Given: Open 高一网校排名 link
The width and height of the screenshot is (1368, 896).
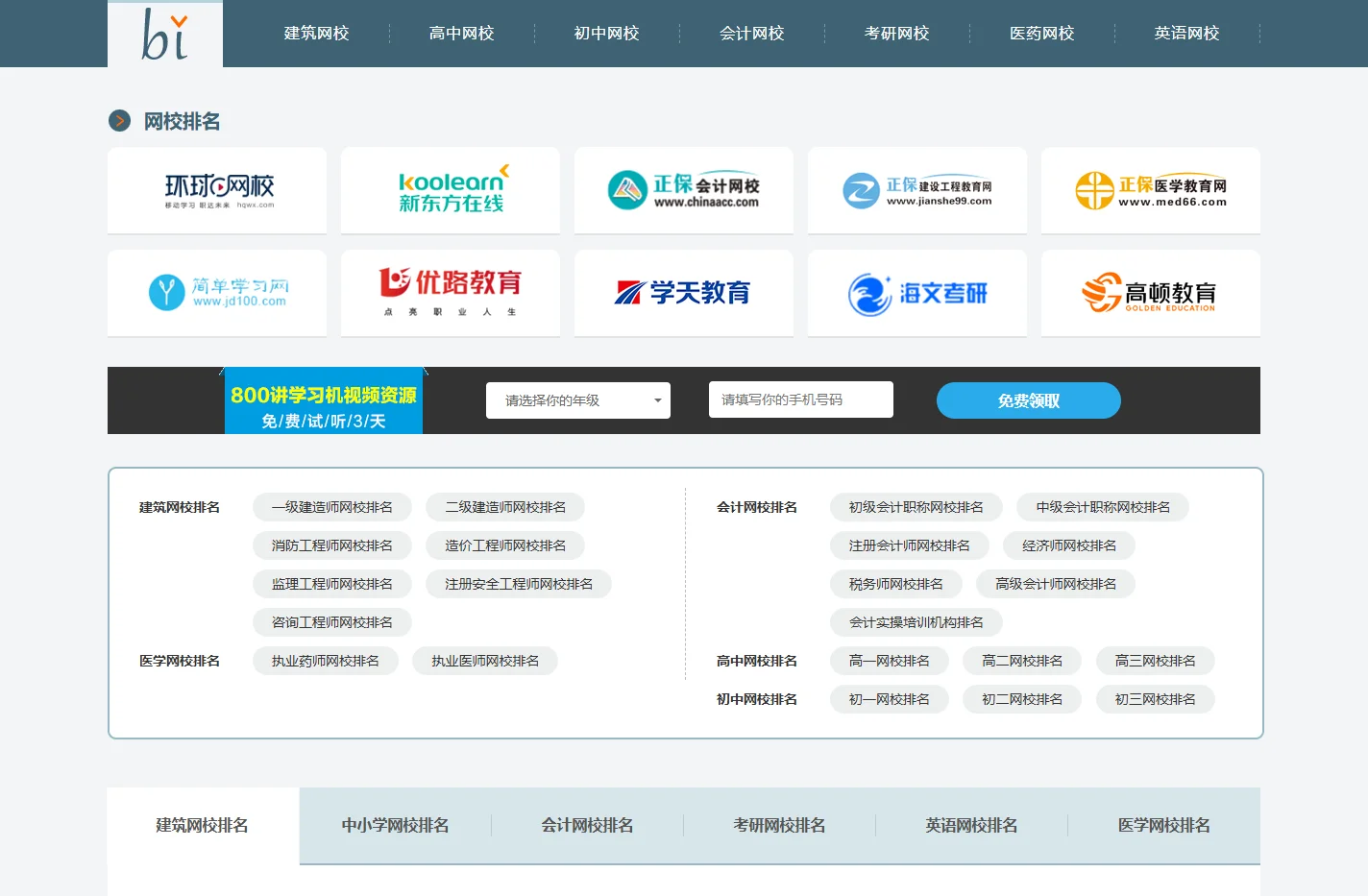Looking at the screenshot, I should 890,661.
